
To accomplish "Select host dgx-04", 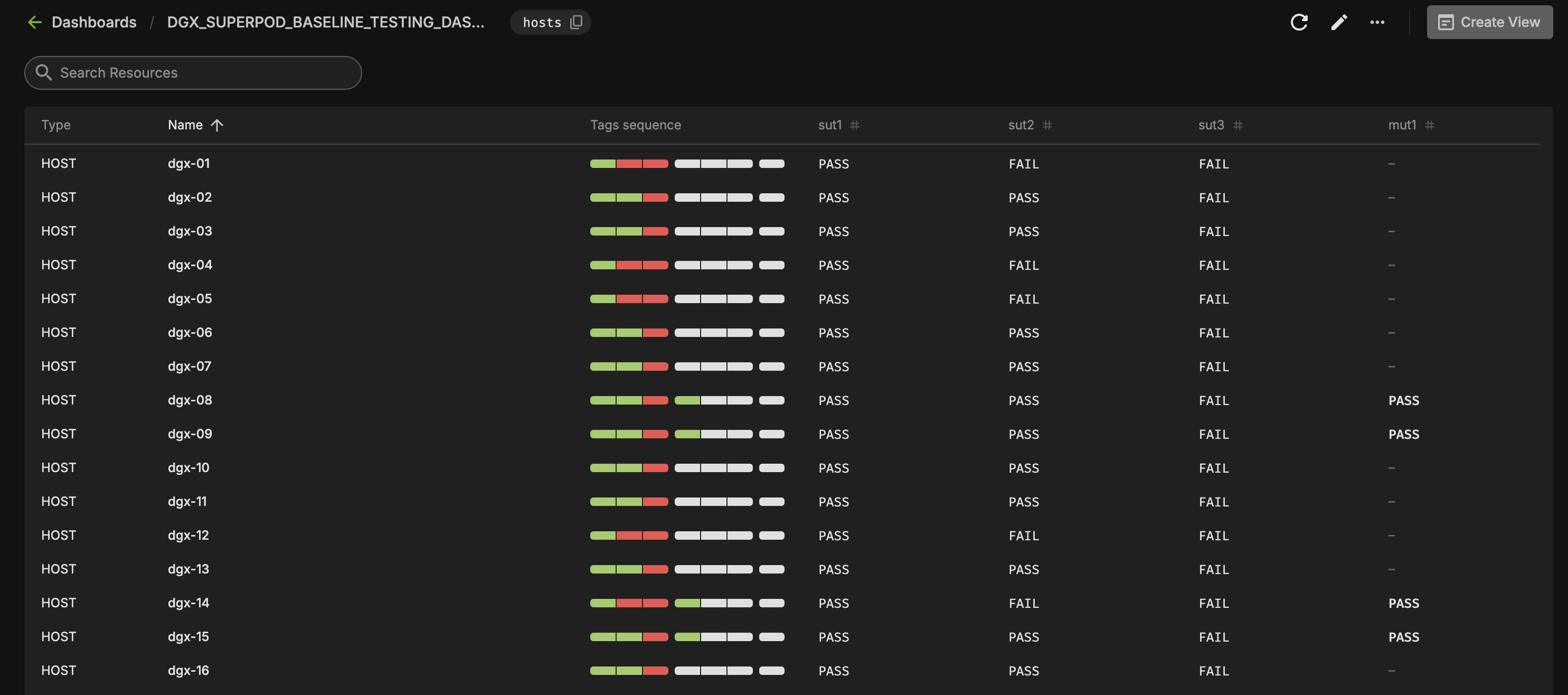I will (x=190, y=265).
